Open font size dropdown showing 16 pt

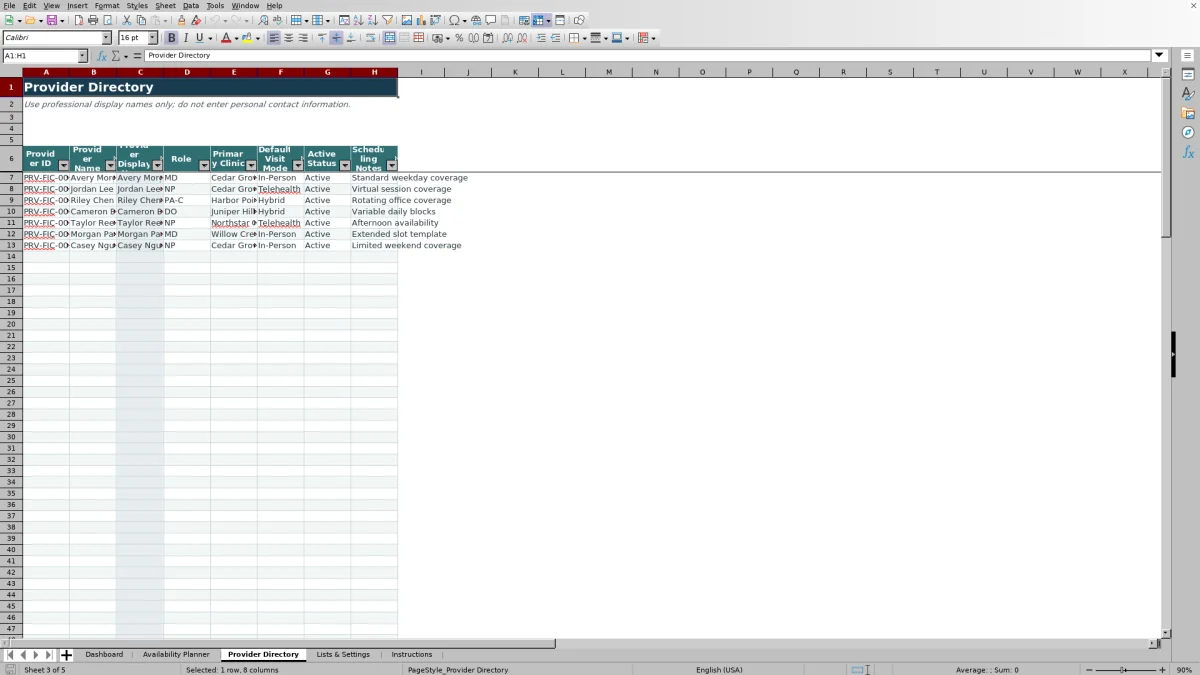click(153, 38)
